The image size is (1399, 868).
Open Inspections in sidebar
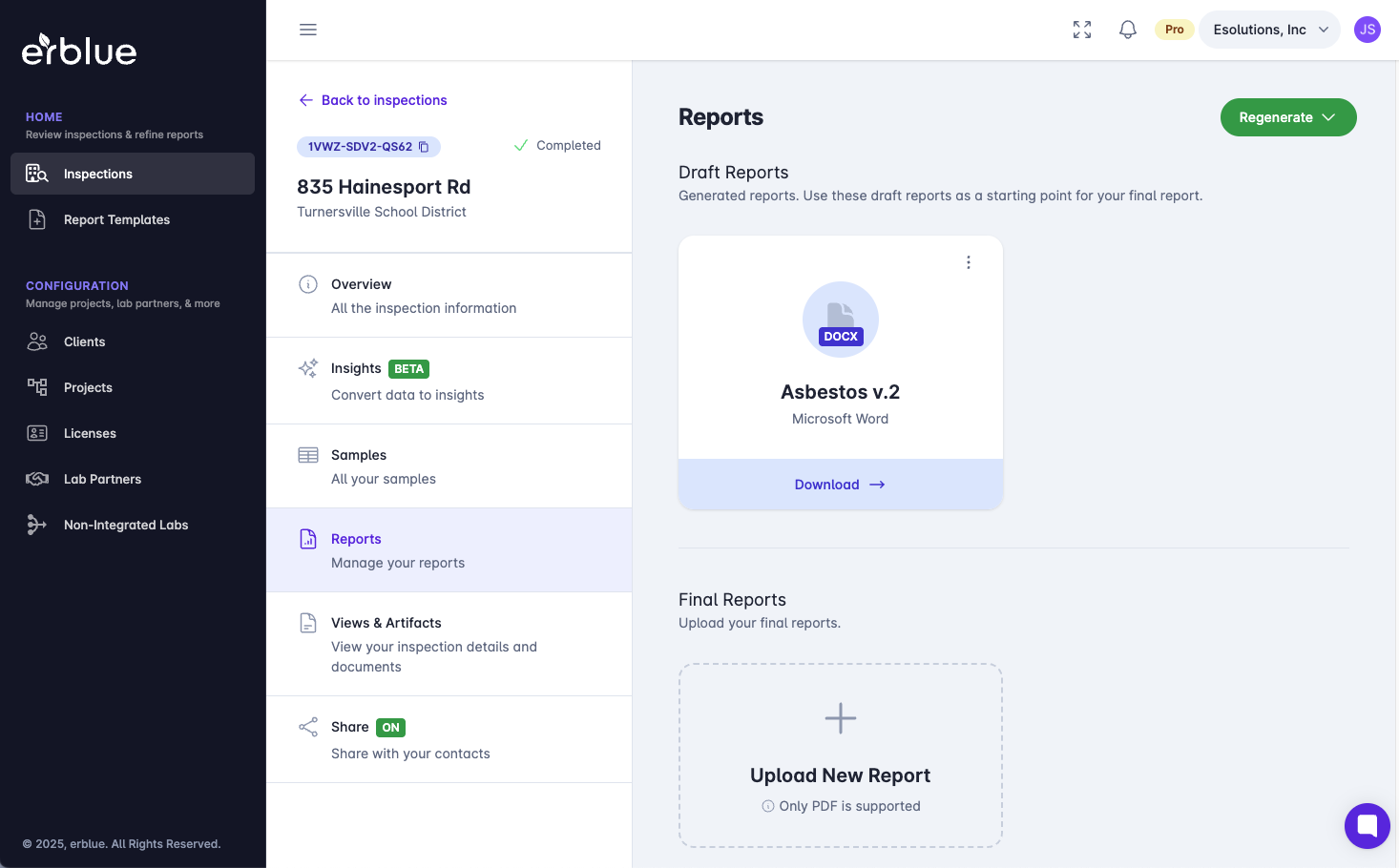click(x=133, y=174)
